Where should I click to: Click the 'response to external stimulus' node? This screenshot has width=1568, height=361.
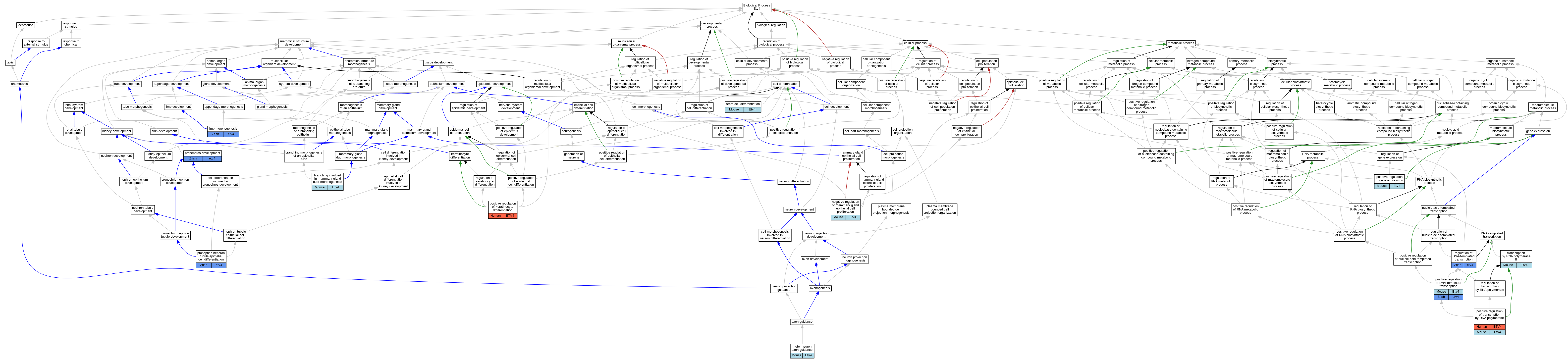pyautogui.click(x=36, y=43)
